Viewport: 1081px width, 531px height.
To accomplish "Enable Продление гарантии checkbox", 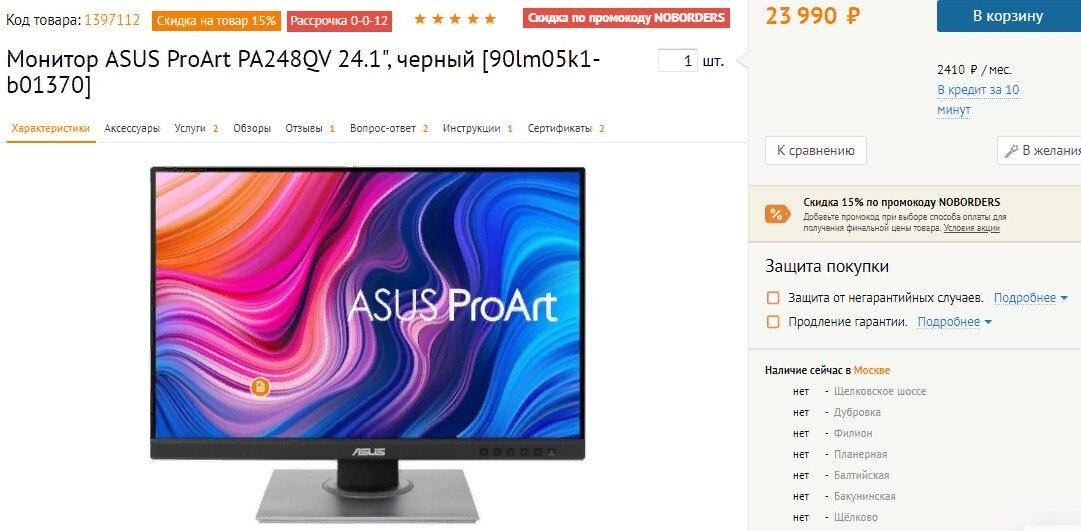I will 773,322.
